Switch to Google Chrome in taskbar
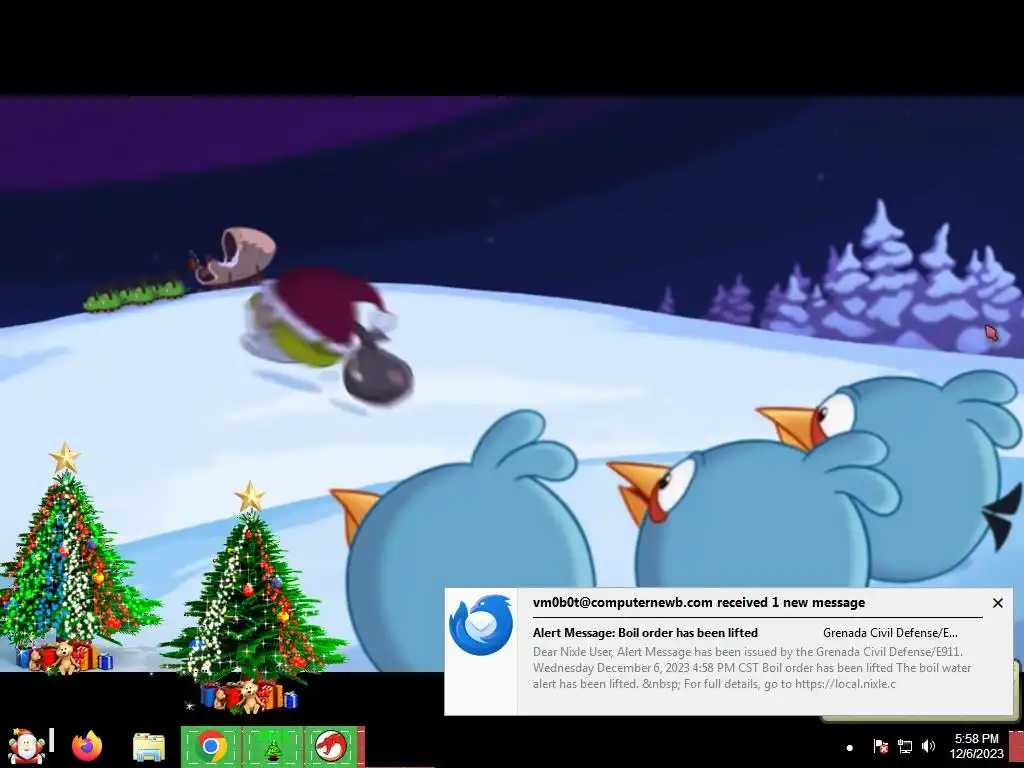The height and width of the screenshot is (768, 1024). pos(211,746)
